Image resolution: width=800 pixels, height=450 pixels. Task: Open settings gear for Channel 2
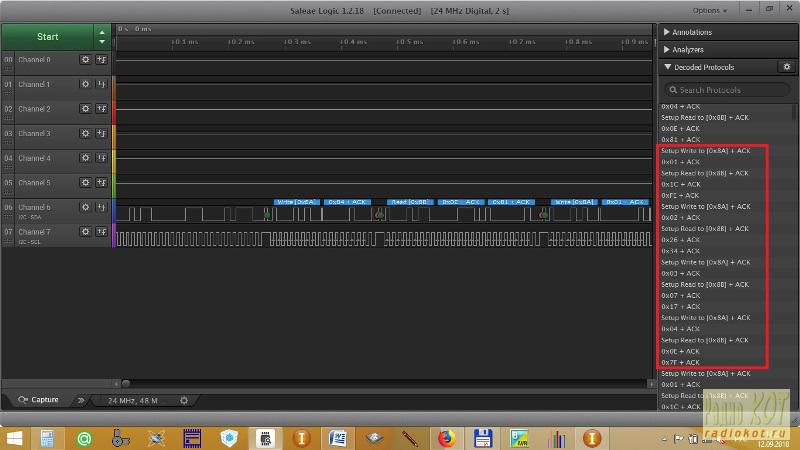point(85,109)
